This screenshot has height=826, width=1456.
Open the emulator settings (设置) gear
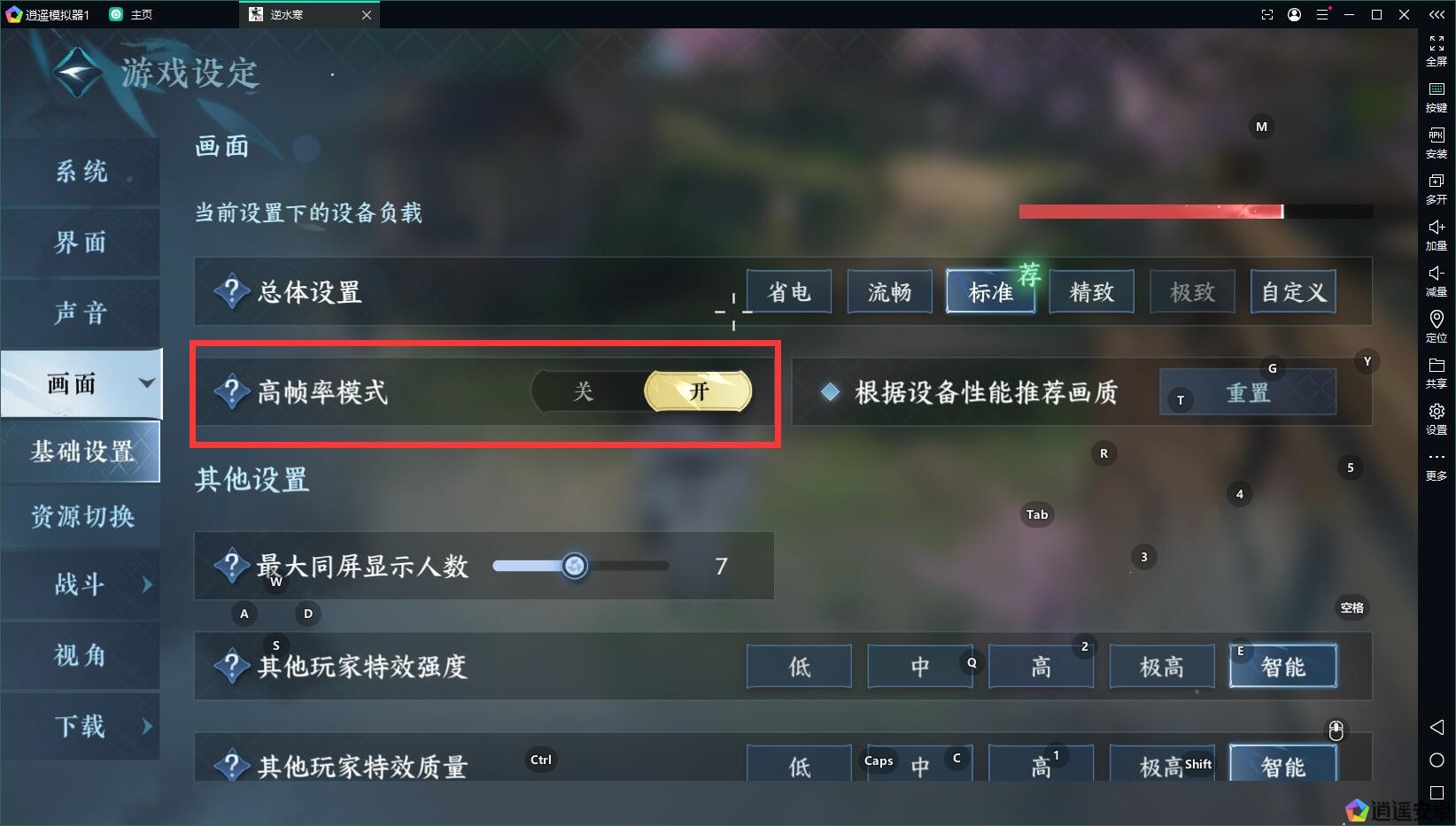pos(1437,419)
